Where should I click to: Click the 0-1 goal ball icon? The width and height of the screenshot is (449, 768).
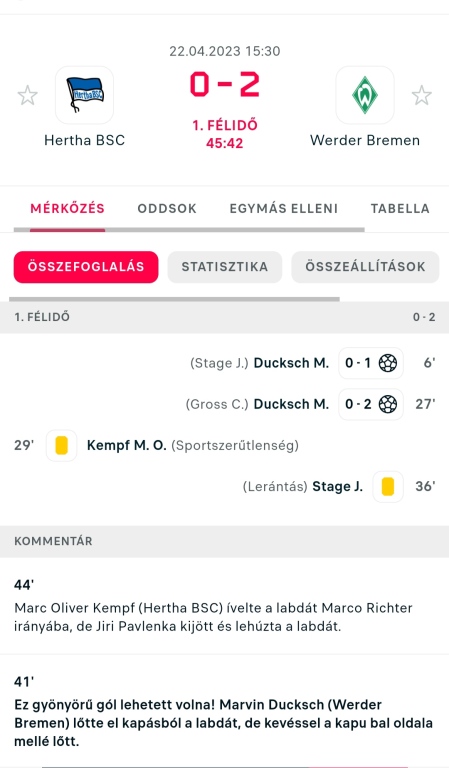[388, 363]
